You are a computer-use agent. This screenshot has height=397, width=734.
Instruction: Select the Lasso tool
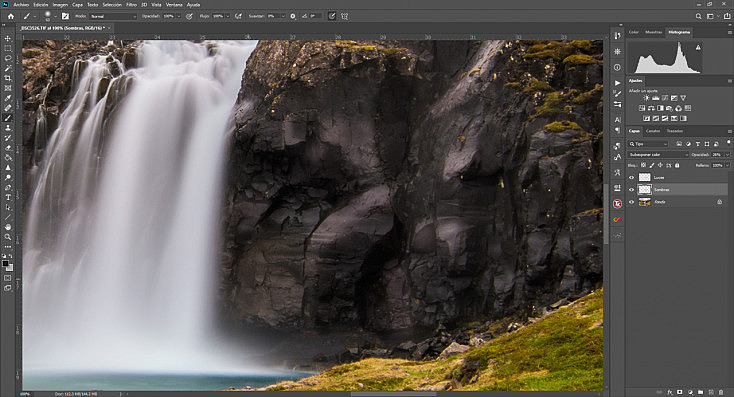point(8,58)
